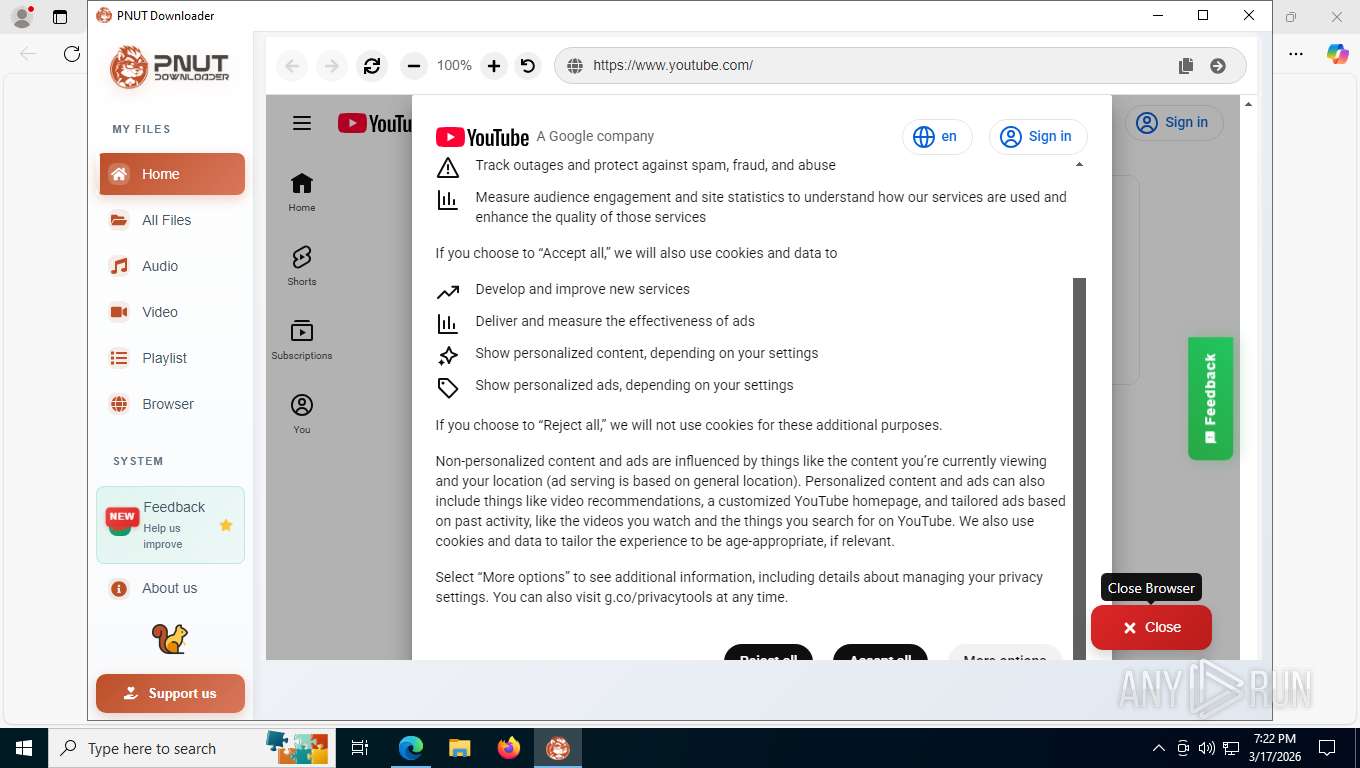Click Reject all button
This screenshot has width=1360, height=768.
(x=768, y=653)
